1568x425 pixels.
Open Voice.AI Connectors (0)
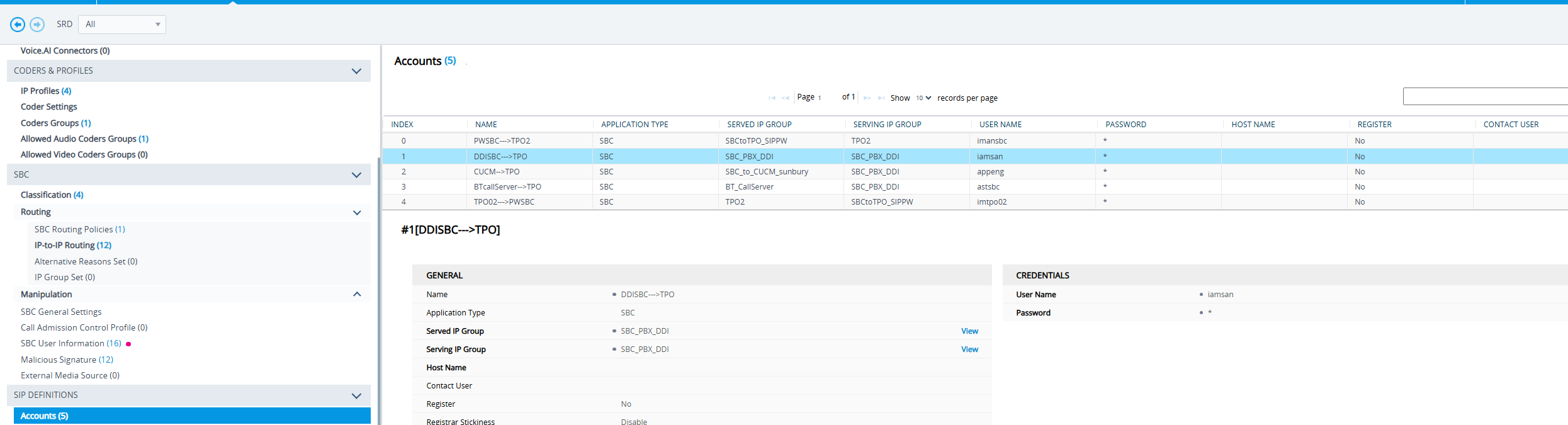(x=65, y=50)
